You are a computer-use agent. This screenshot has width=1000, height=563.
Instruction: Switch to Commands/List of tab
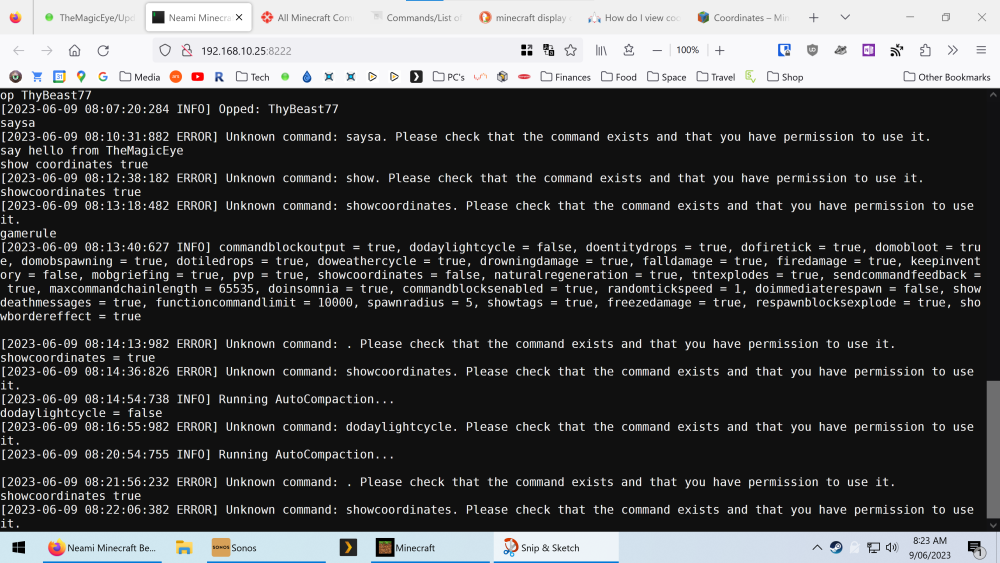pos(416,18)
